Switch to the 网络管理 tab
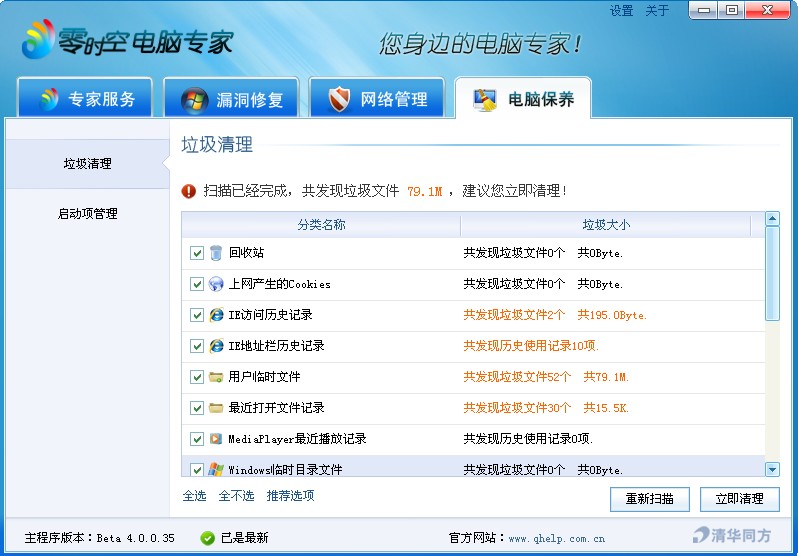 tap(377, 97)
